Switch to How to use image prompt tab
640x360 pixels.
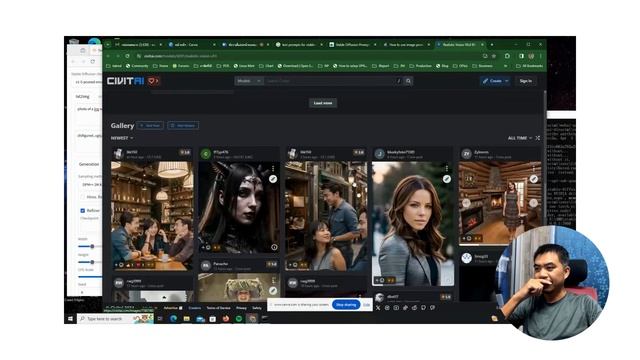(406, 44)
